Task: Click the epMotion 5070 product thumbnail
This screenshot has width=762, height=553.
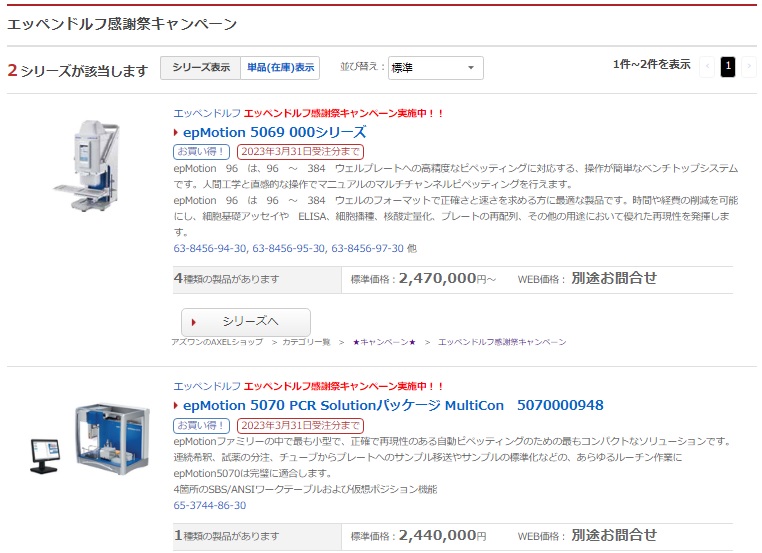Action: point(90,439)
